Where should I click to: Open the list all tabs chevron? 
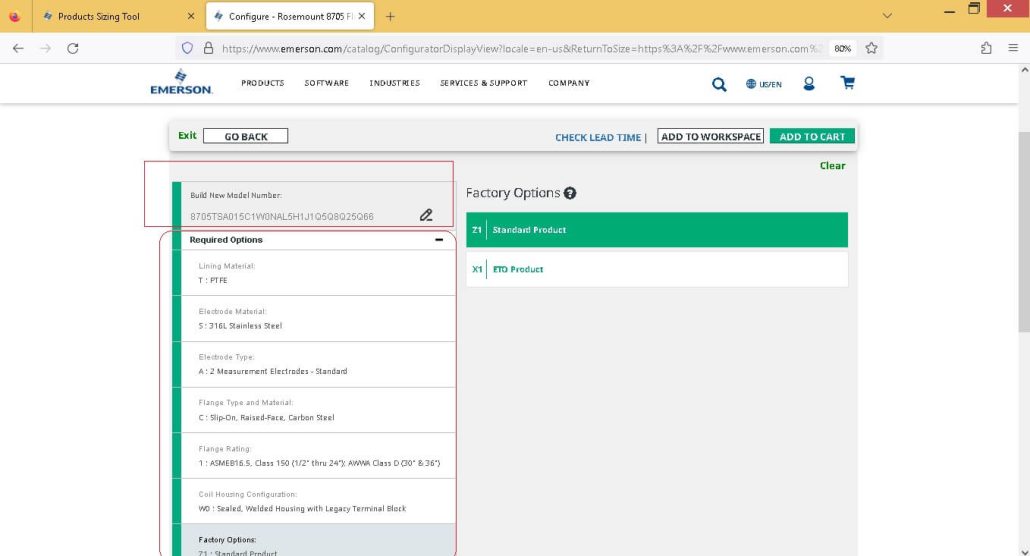tap(887, 16)
